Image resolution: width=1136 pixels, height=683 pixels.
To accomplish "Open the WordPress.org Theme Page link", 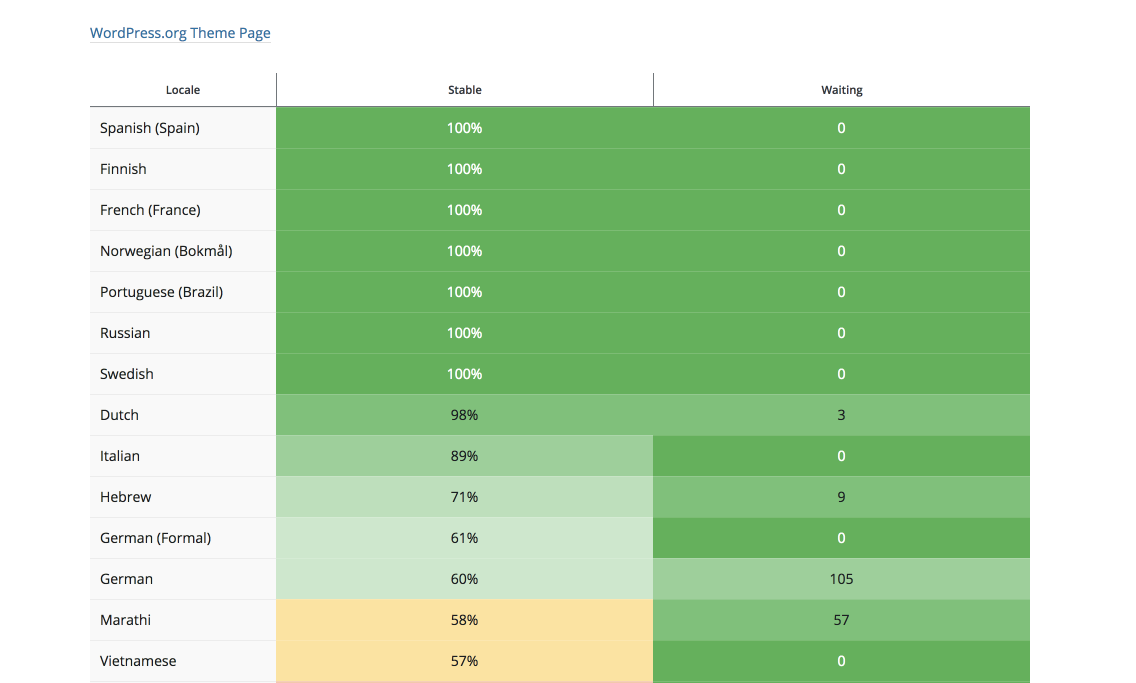I will coord(180,33).
